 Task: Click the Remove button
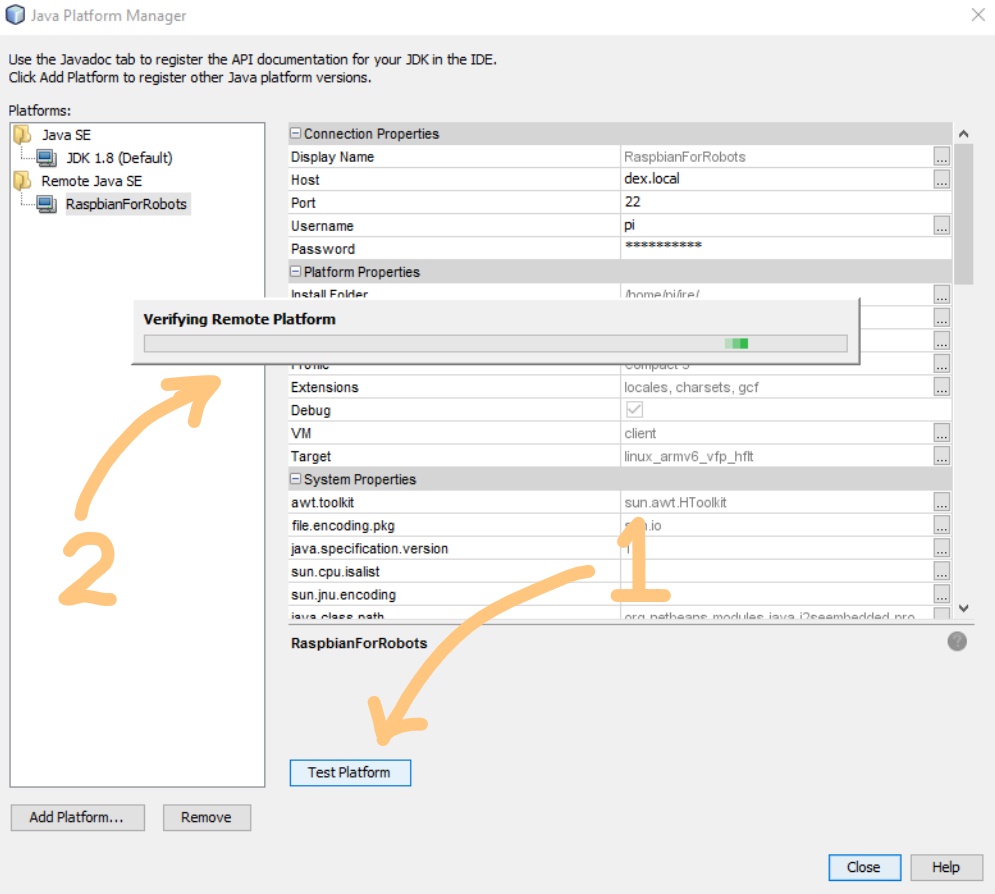[206, 817]
